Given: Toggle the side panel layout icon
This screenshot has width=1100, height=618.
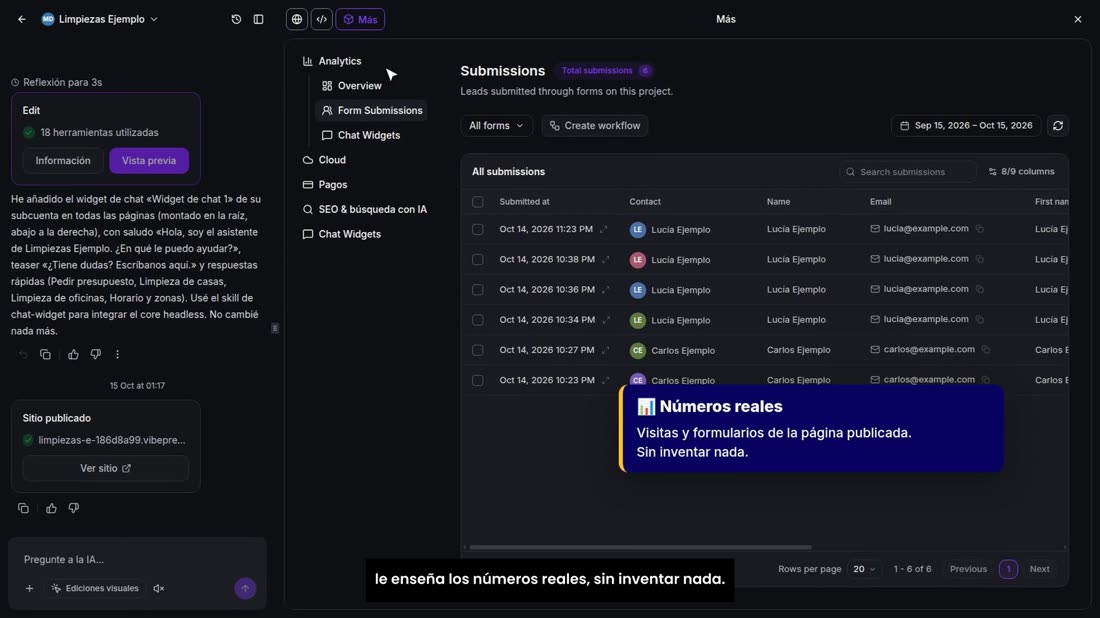Looking at the screenshot, I should (258, 20).
